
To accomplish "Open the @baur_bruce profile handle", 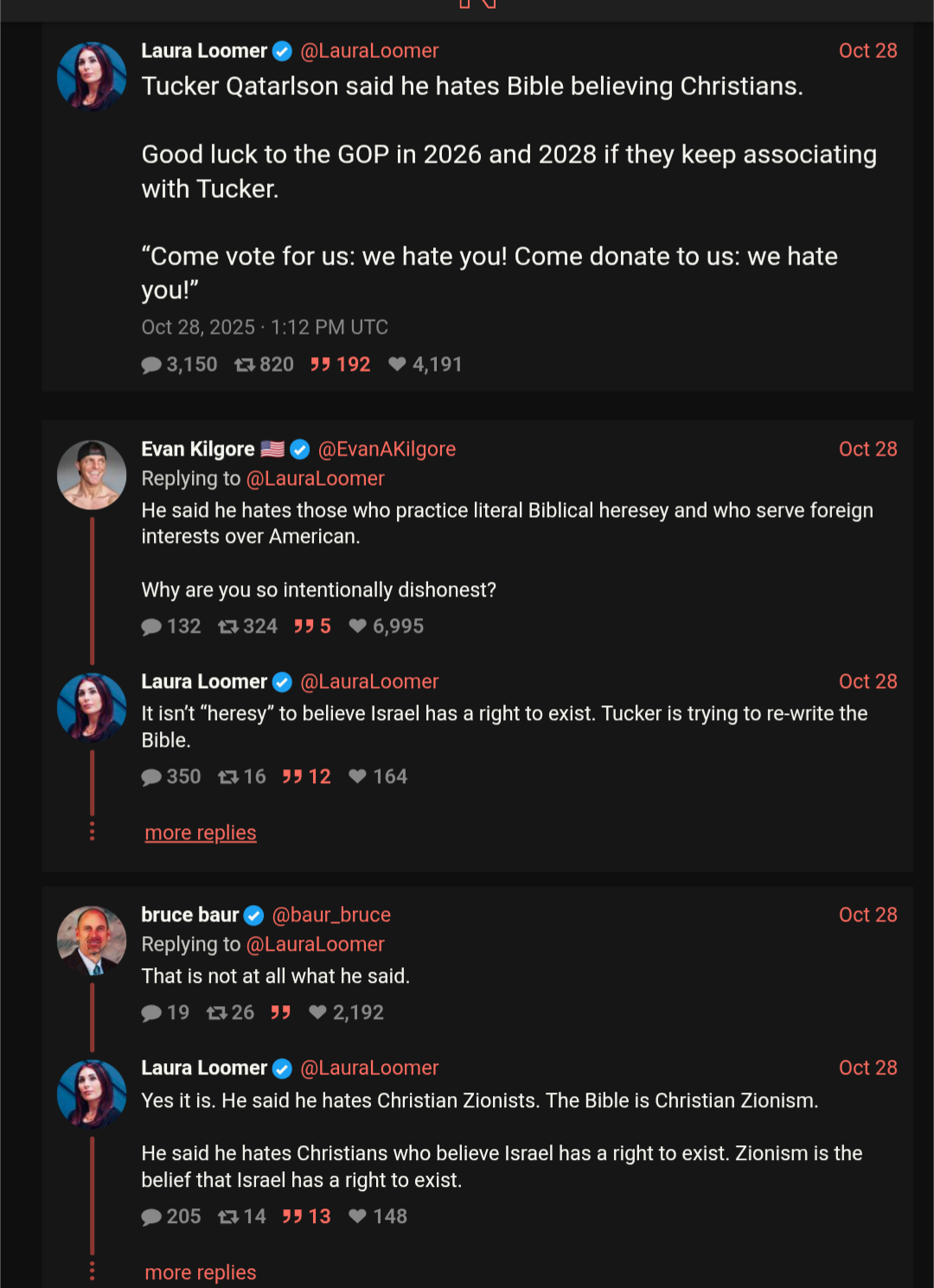I will click(331, 915).
